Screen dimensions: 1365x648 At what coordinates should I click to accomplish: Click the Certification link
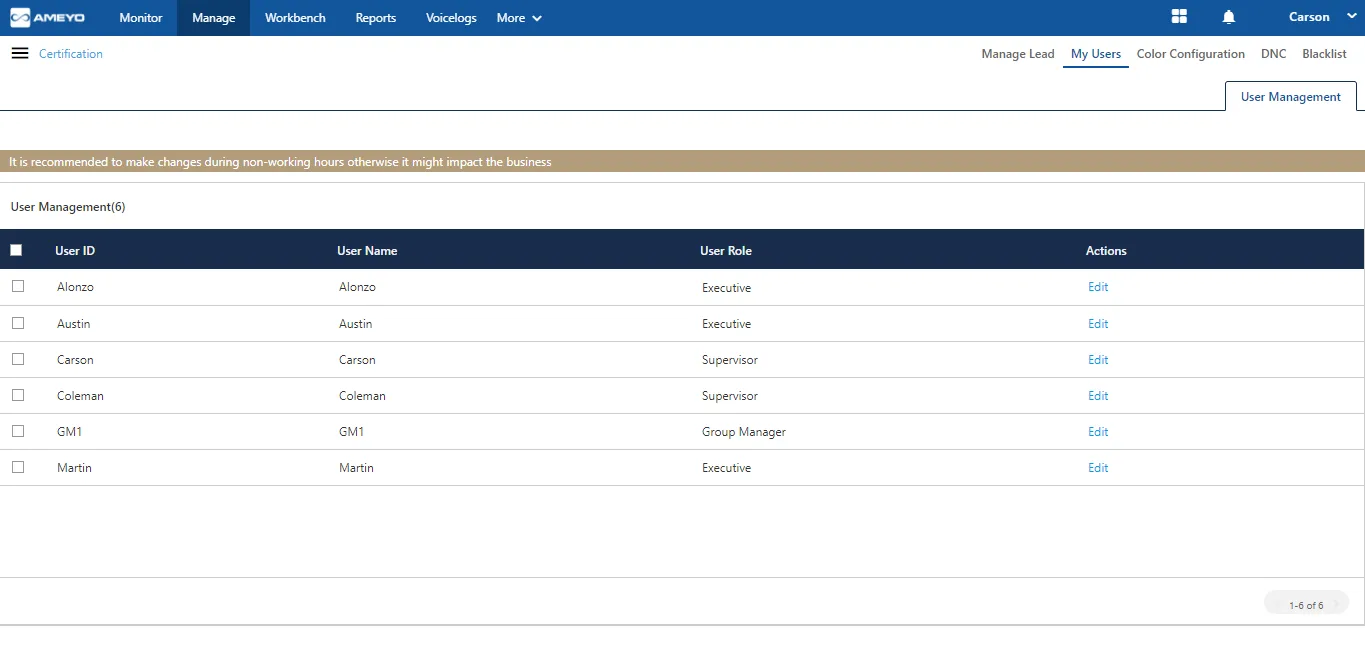71,54
